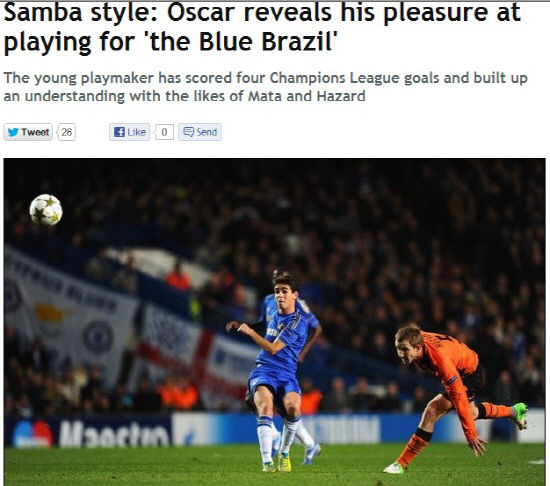Like the article on Facebook
Screen dimensions: 550x486
129,132
